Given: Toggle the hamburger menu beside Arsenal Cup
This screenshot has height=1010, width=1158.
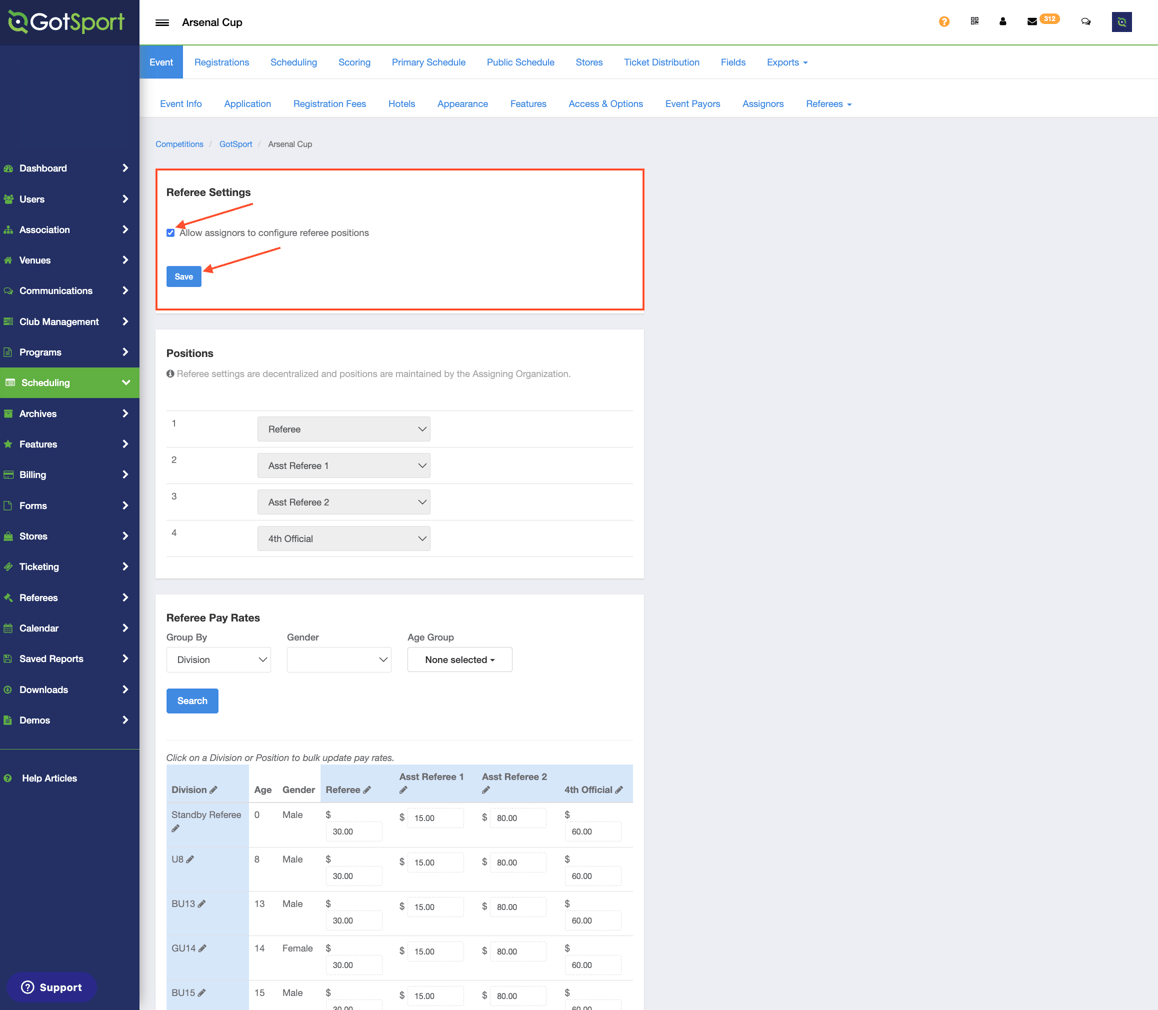Looking at the screenshot, I should [162, 22].
